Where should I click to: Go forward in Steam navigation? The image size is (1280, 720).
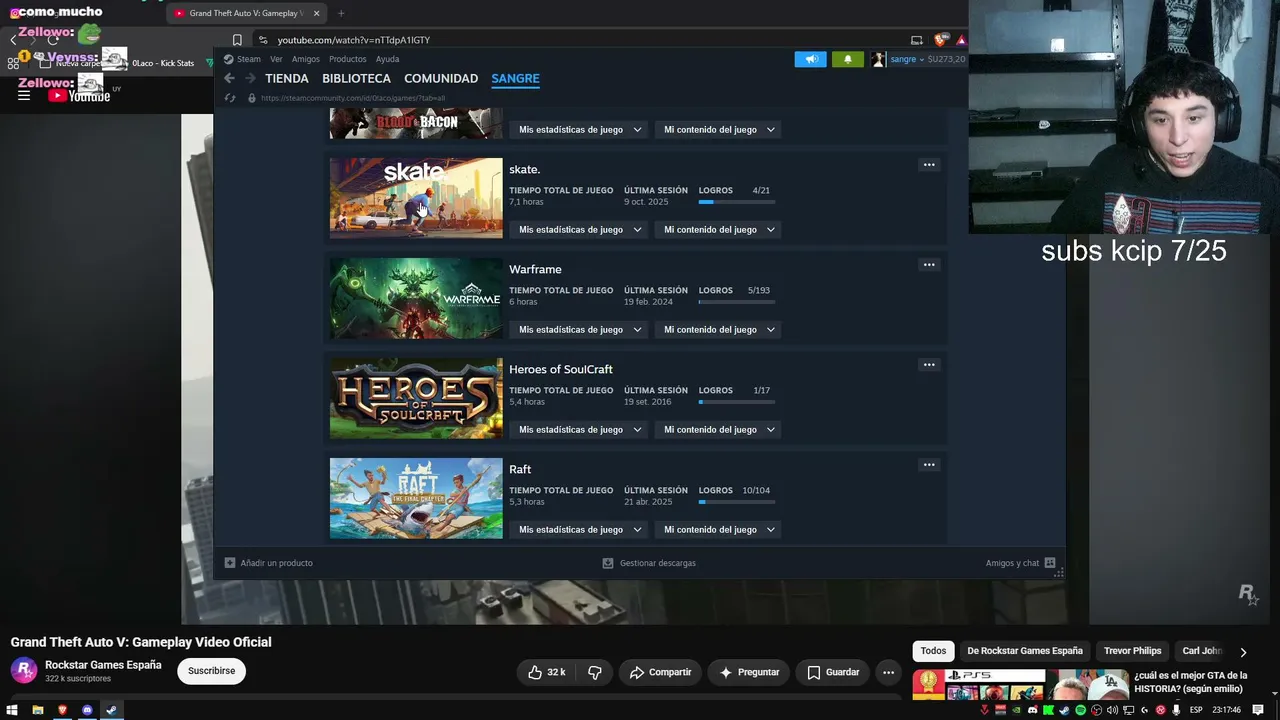(x=250, y=78)
